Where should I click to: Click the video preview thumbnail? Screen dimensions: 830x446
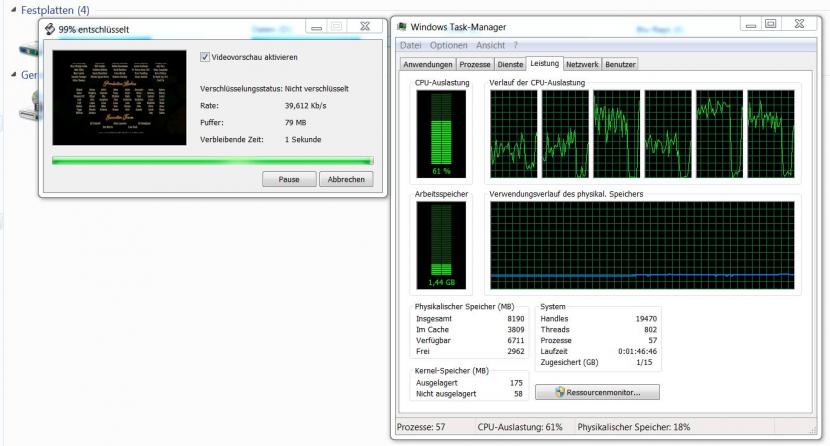coord(120,97)
